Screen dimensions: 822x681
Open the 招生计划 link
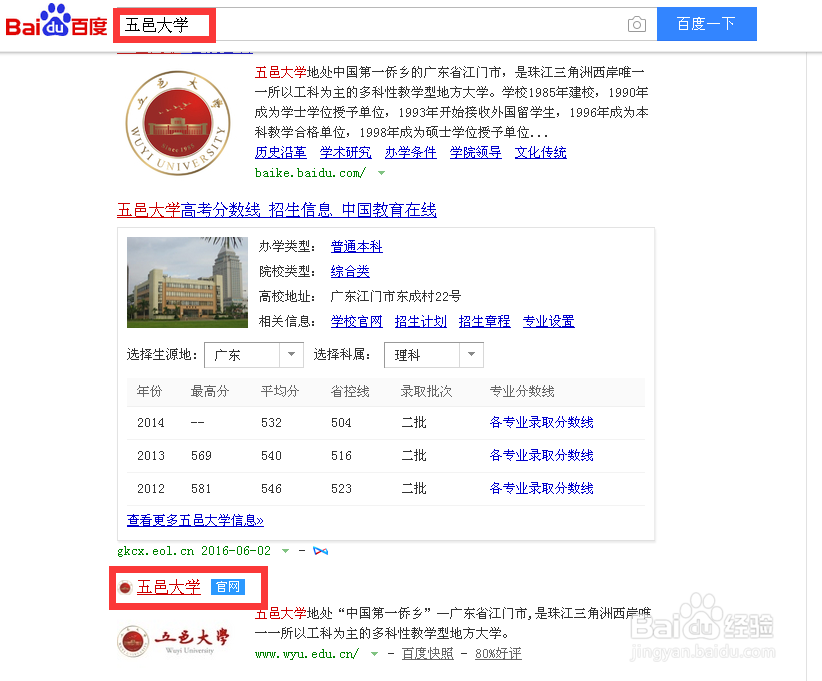(420, 321)
